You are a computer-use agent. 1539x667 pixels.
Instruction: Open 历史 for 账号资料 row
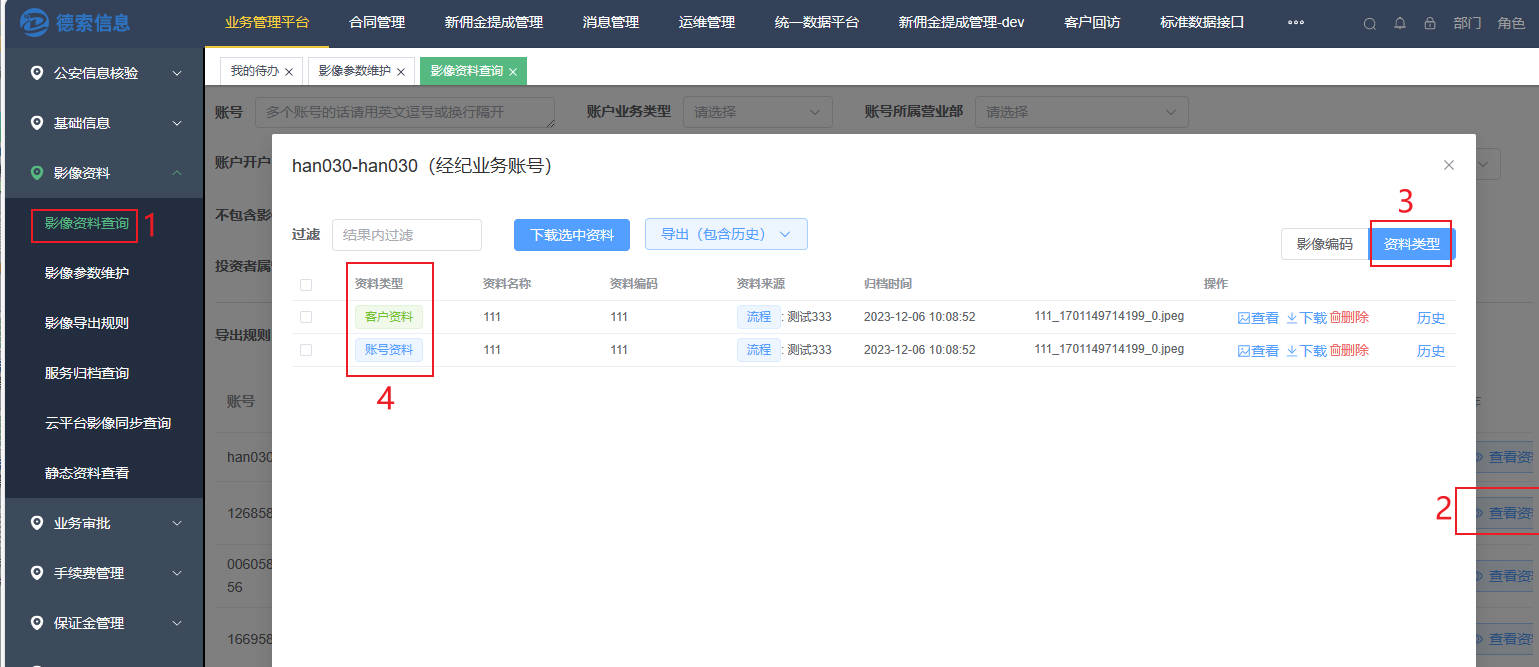pyautogui.click(x=1431, y=350)
